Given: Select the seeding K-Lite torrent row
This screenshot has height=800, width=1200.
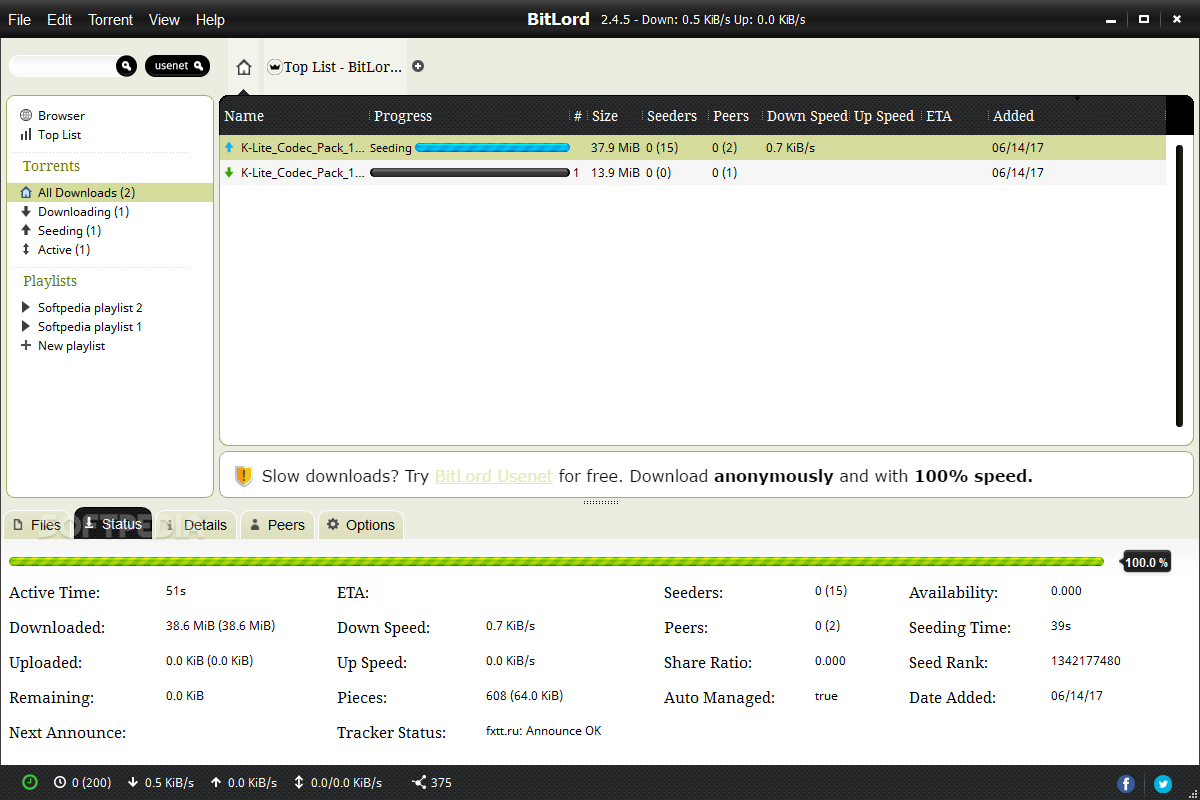Looking at the screenshot, I should coord(692,148).
